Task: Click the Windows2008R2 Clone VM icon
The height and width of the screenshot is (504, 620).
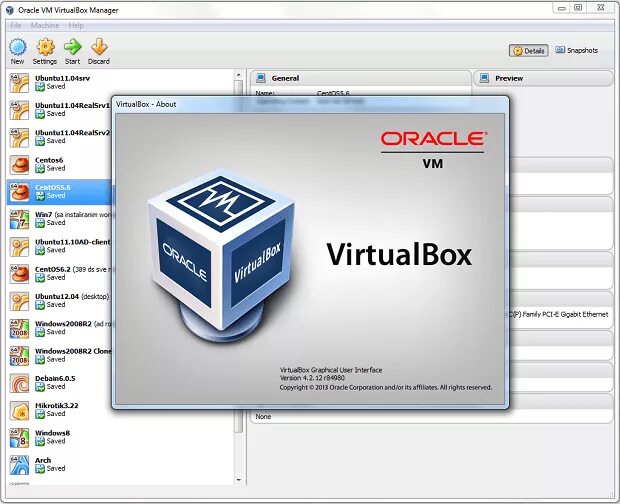Action: pyautogui.click(x=19, y=355)
